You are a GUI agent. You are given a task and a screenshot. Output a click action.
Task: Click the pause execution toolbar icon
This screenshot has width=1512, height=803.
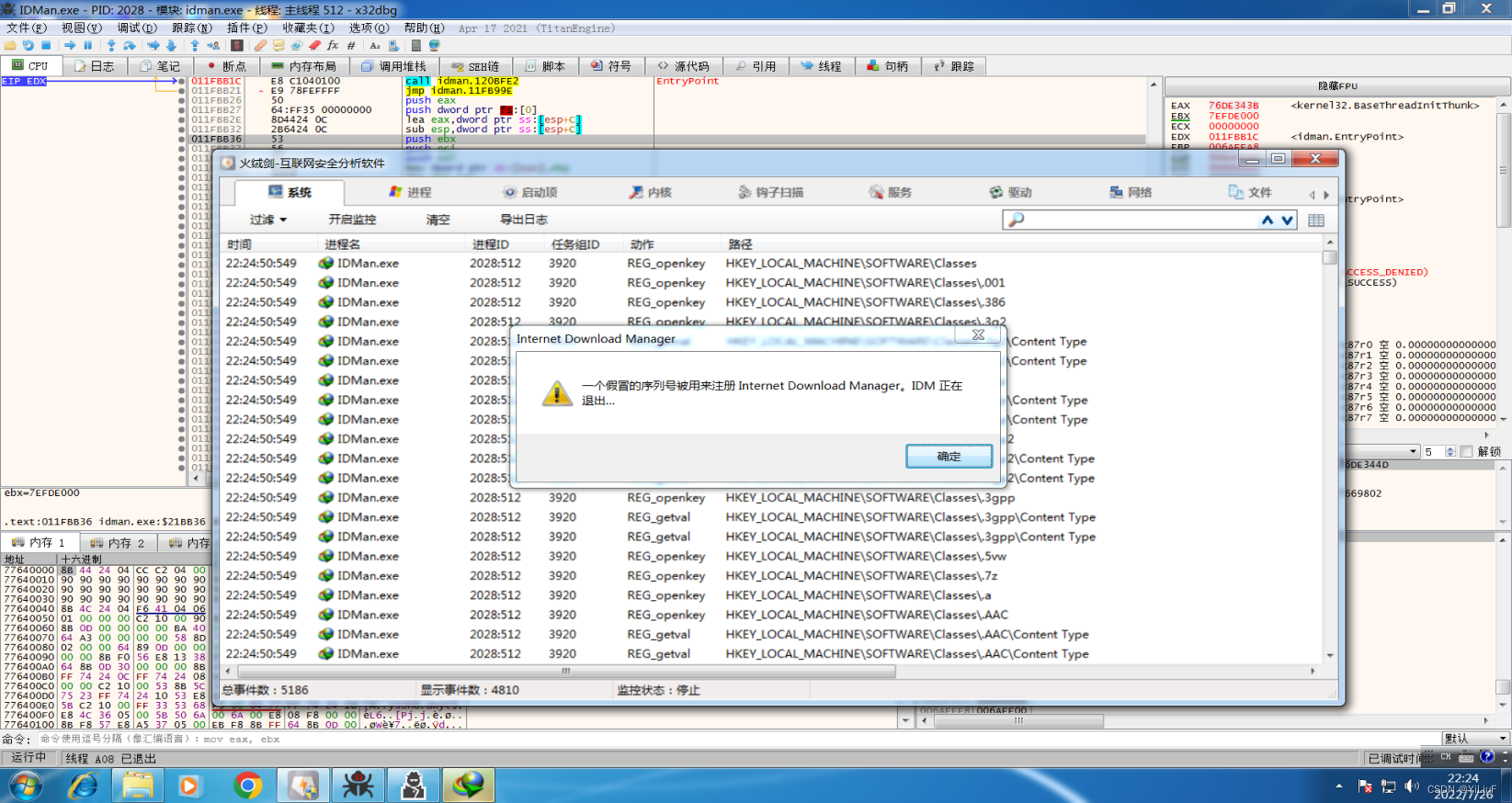[x=88, y=45]
